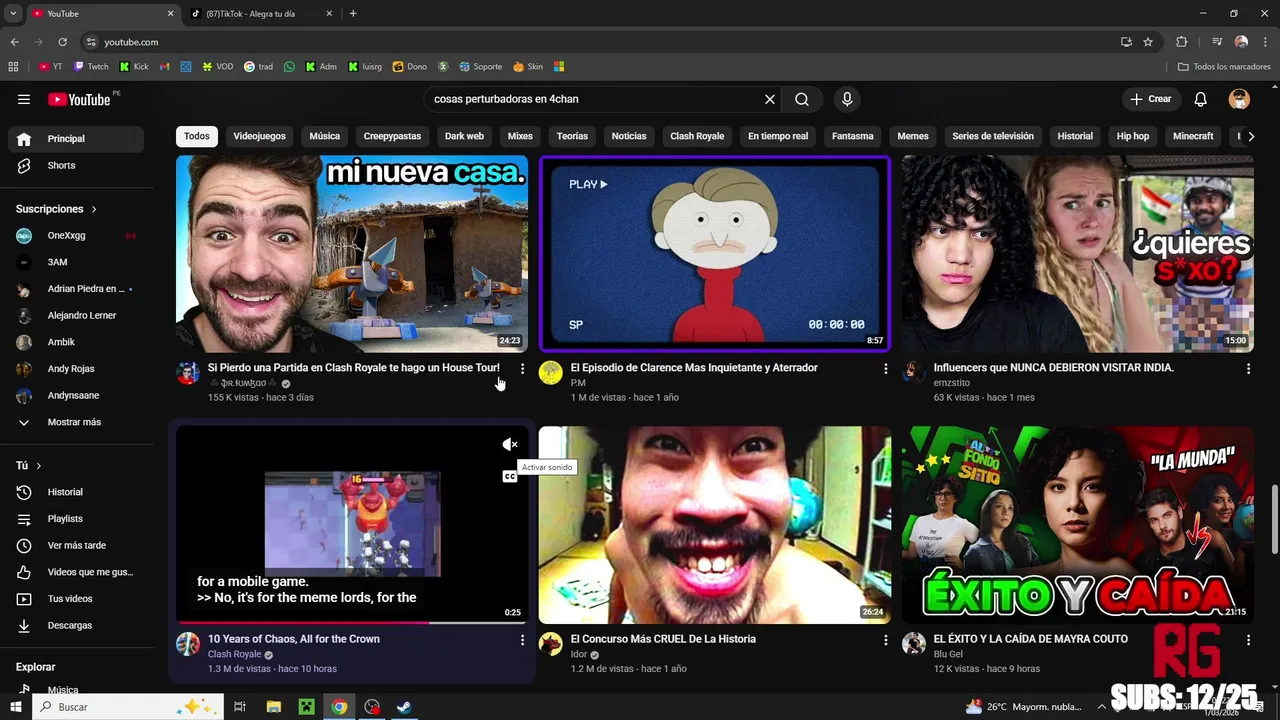The width and height of the screenshot is (1280, 720).
Task: Select the Creepypastas filter chip
Action: pyautogui.click(x=392, y=136)
